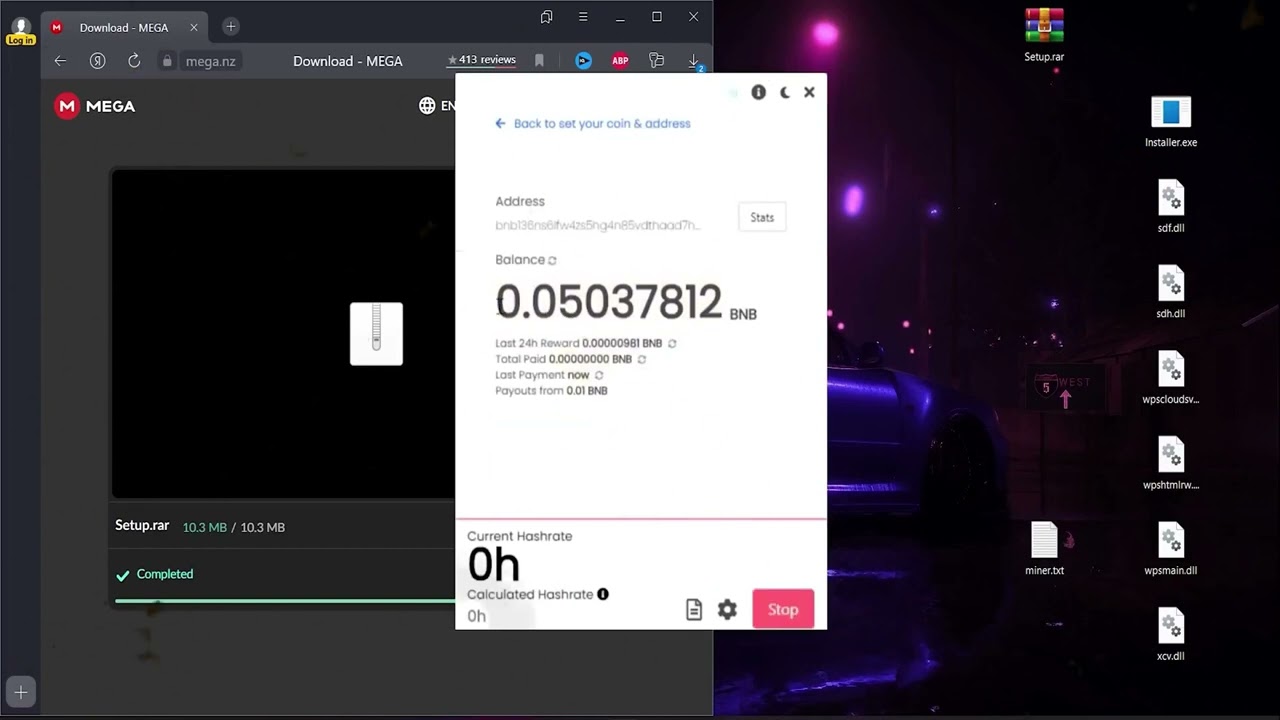
Task: Open miner settings gear
Action: pyautogui.click(x=727, y=609)
